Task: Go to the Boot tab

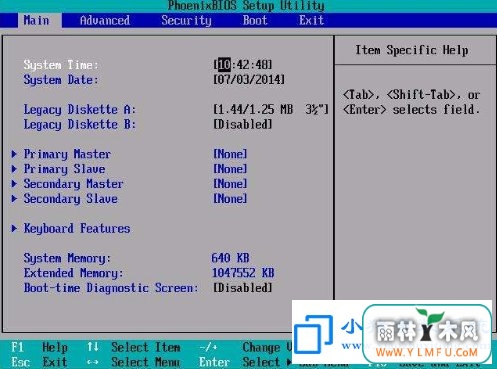Action: click(x=255, y=21)
